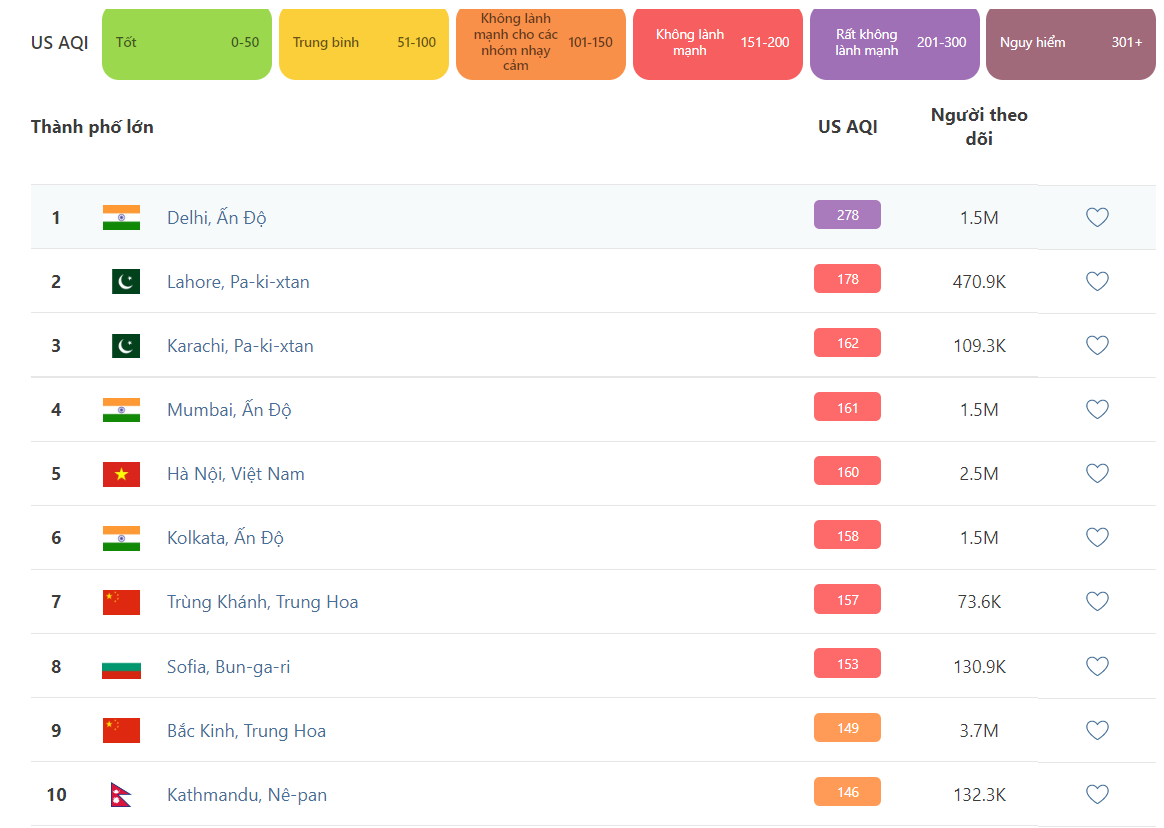This screenshot has height=828, width=1164.
Task: Click the China flag next to Bắc Kinh
Action: [x=121, y=731]
